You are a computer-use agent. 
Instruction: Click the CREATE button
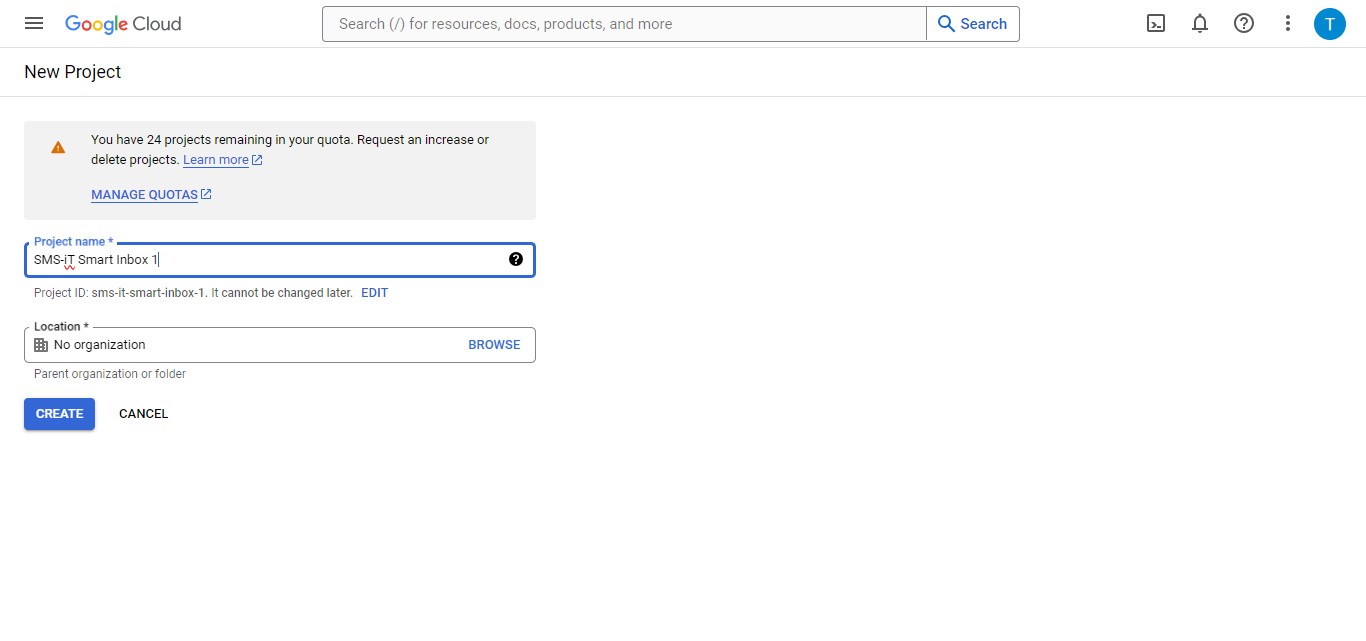click(x=59, y=413)
